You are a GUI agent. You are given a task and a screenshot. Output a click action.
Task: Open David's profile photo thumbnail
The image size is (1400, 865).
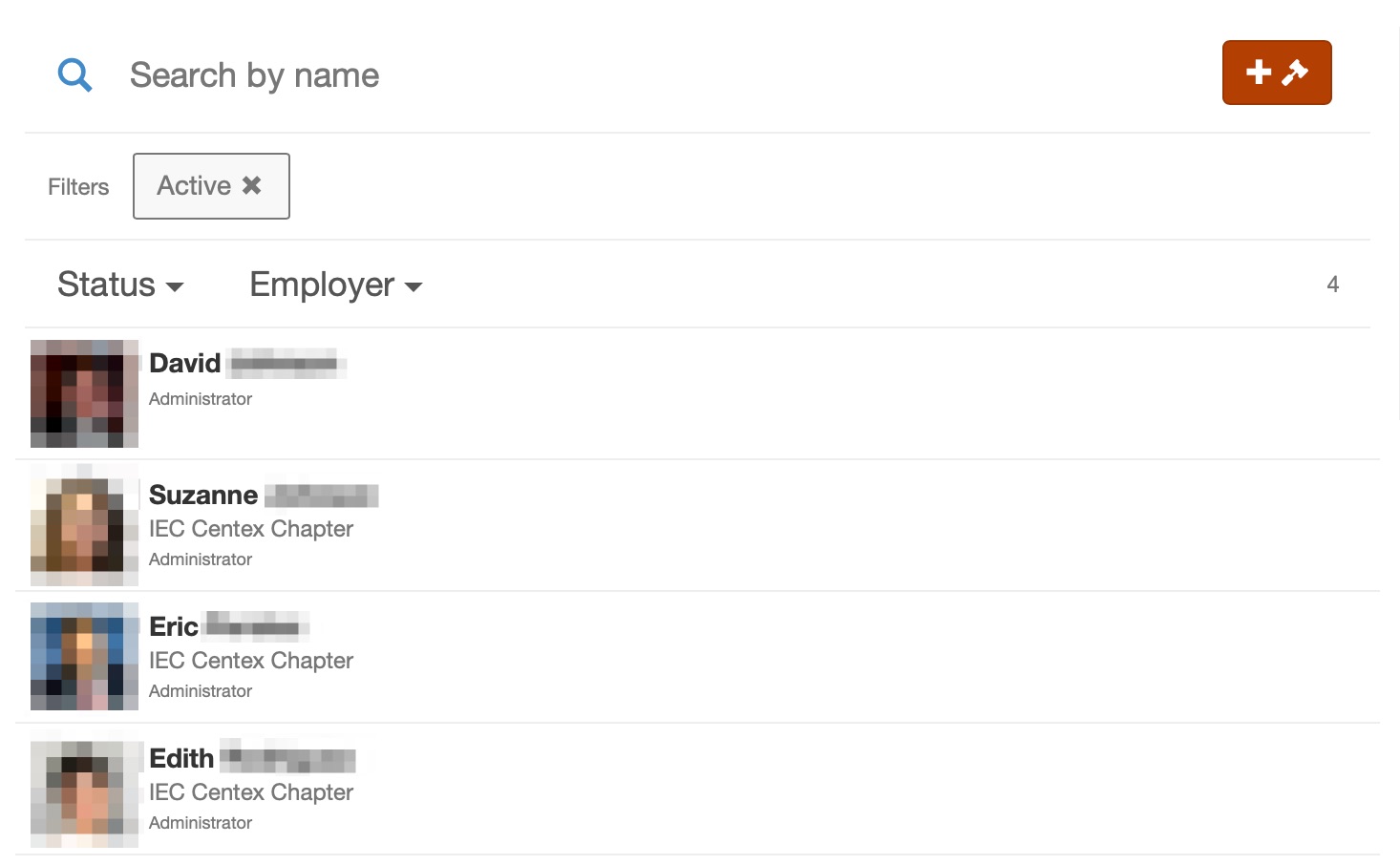point(84,393)
